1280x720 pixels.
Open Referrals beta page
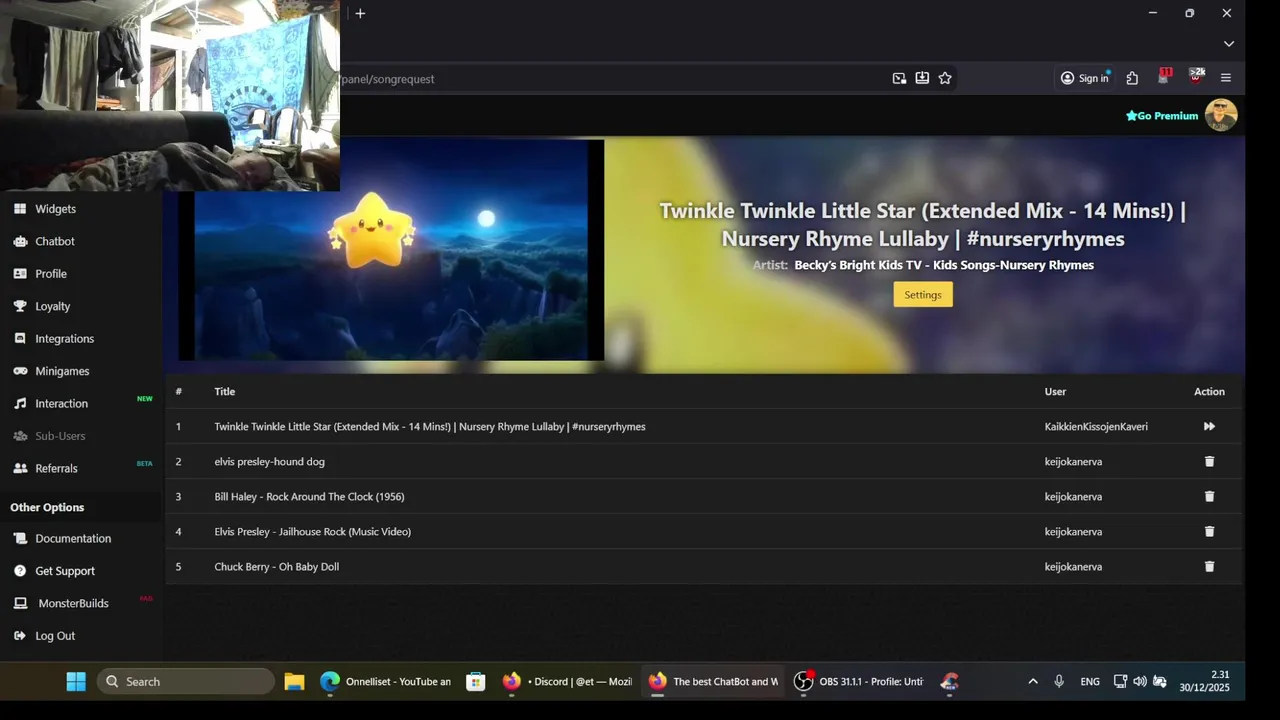click(x=56, y=468)
